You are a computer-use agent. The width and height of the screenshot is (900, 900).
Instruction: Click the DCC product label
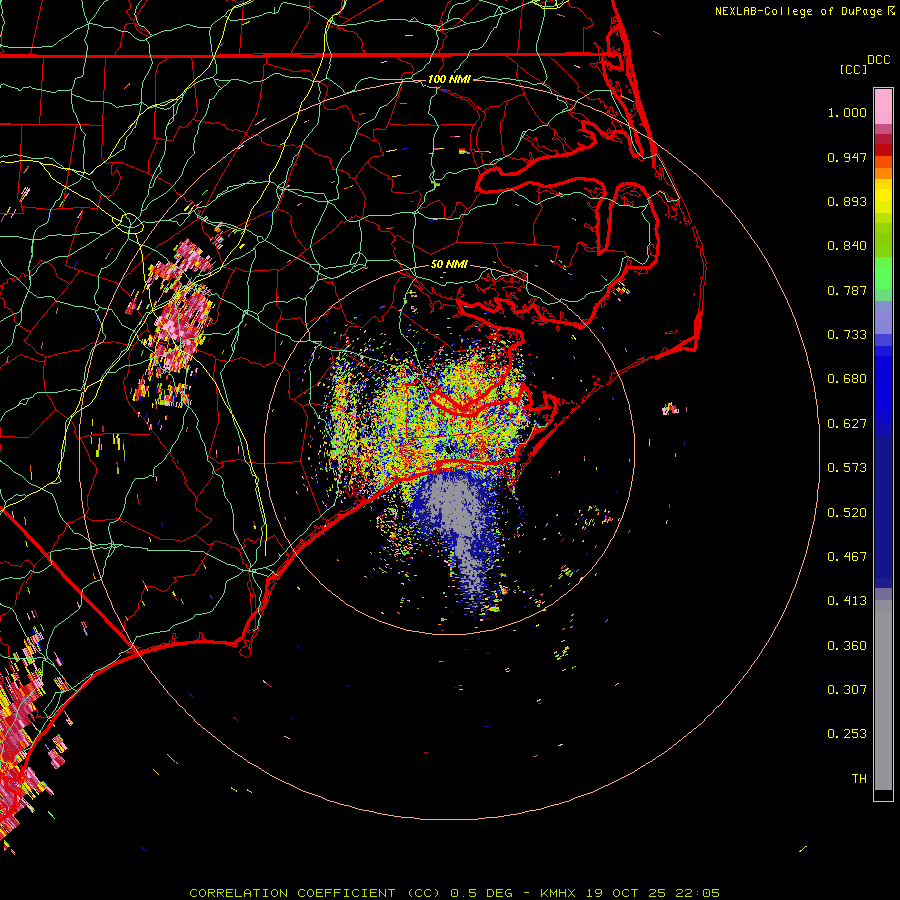coord(878,60)
